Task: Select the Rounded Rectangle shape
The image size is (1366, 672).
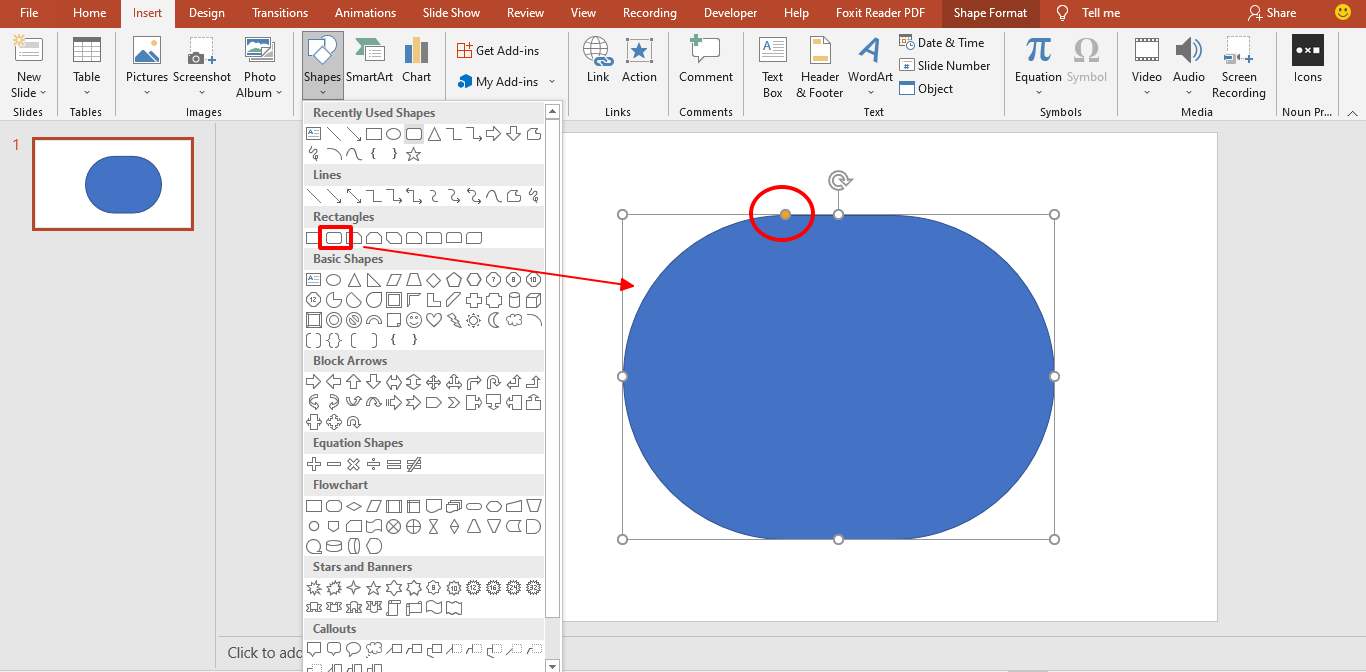Action: click(x=334, y=238)
